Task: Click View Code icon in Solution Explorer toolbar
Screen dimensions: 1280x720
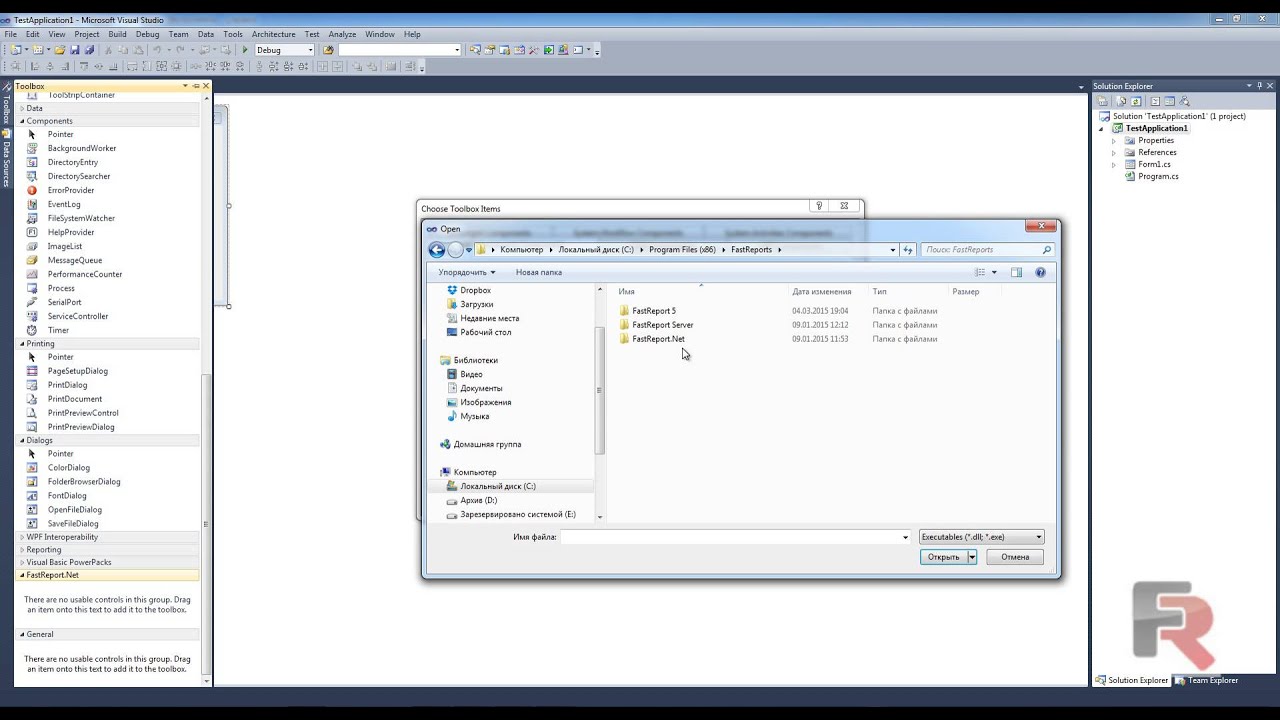Action: [x=1155, y=101]
